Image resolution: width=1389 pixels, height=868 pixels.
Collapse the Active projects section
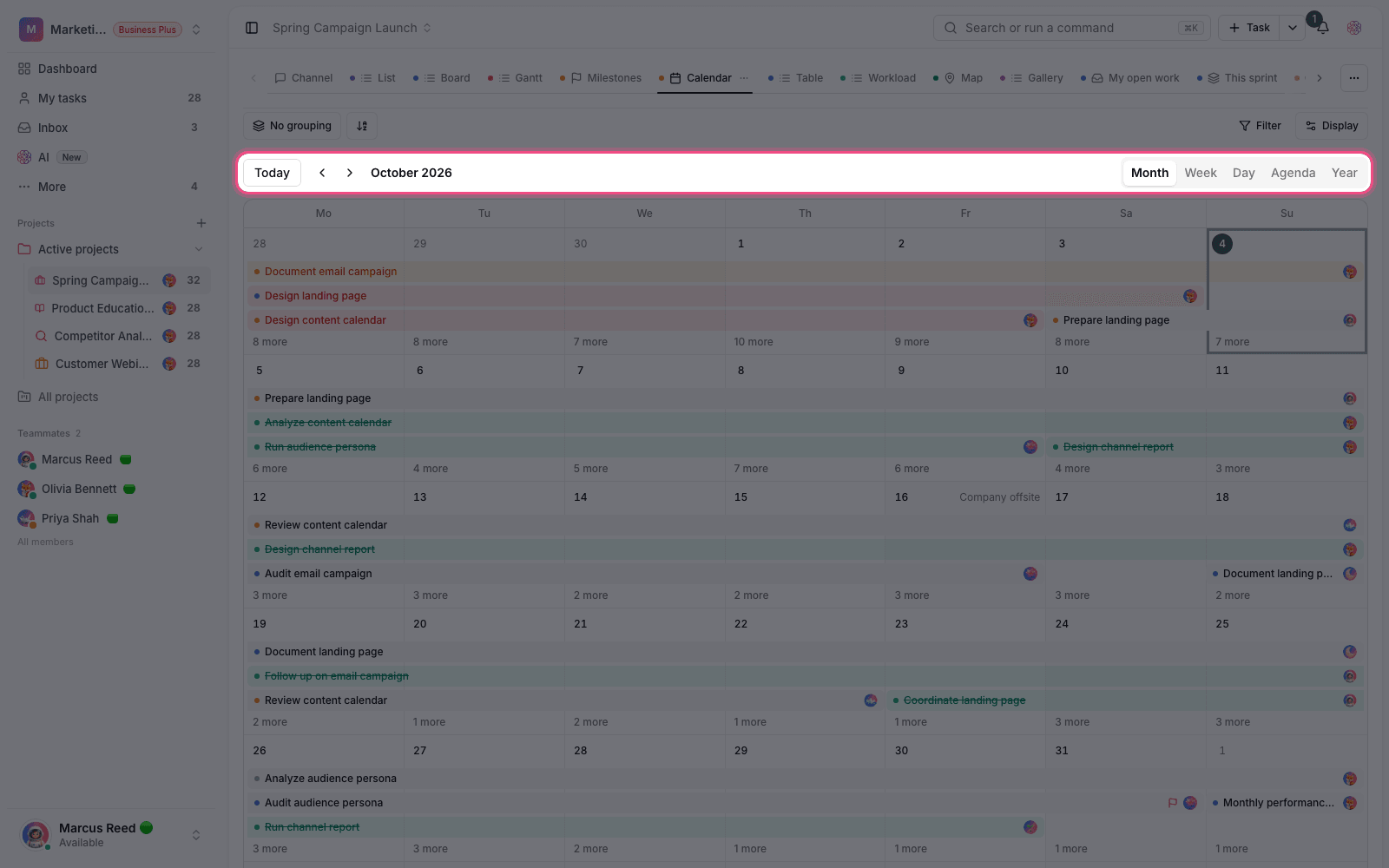pyautogui.click(x=199, y=249)
